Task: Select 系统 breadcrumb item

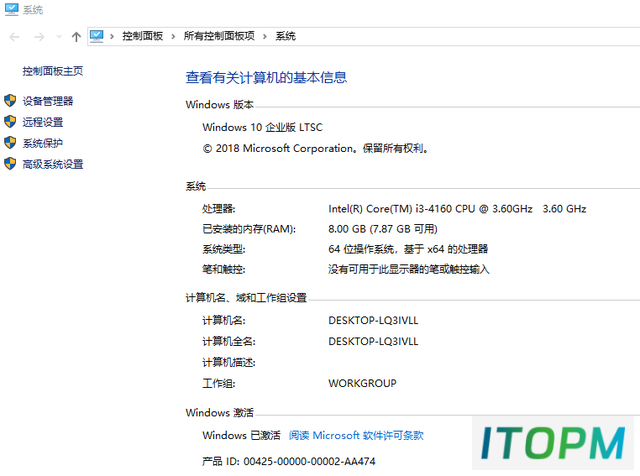Action: pyautogui.click(x=285, y=36)
